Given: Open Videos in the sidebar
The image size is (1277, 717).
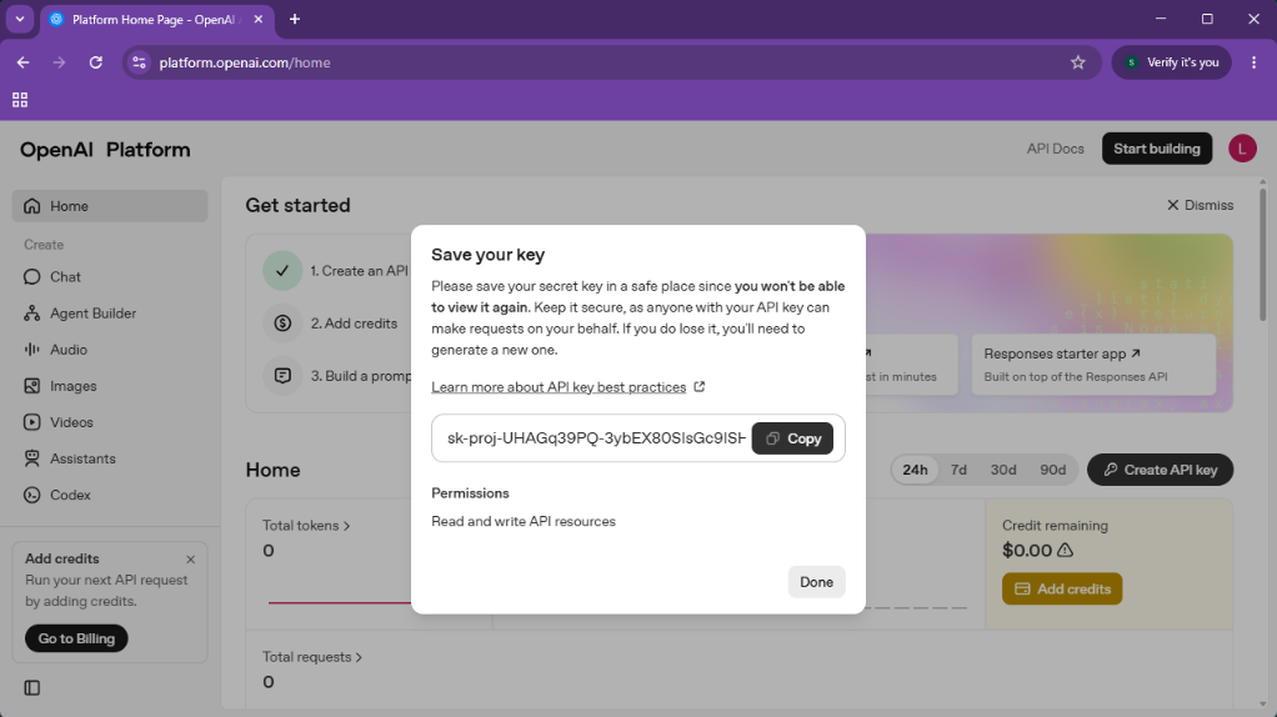Looking at the screenshot, I should point(110,422).
